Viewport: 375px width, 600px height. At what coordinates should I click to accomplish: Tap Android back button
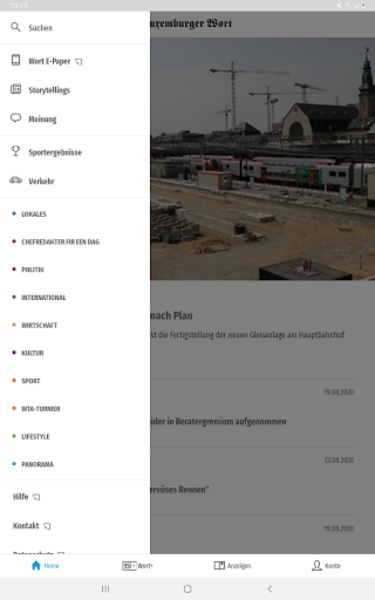[270, 589]
